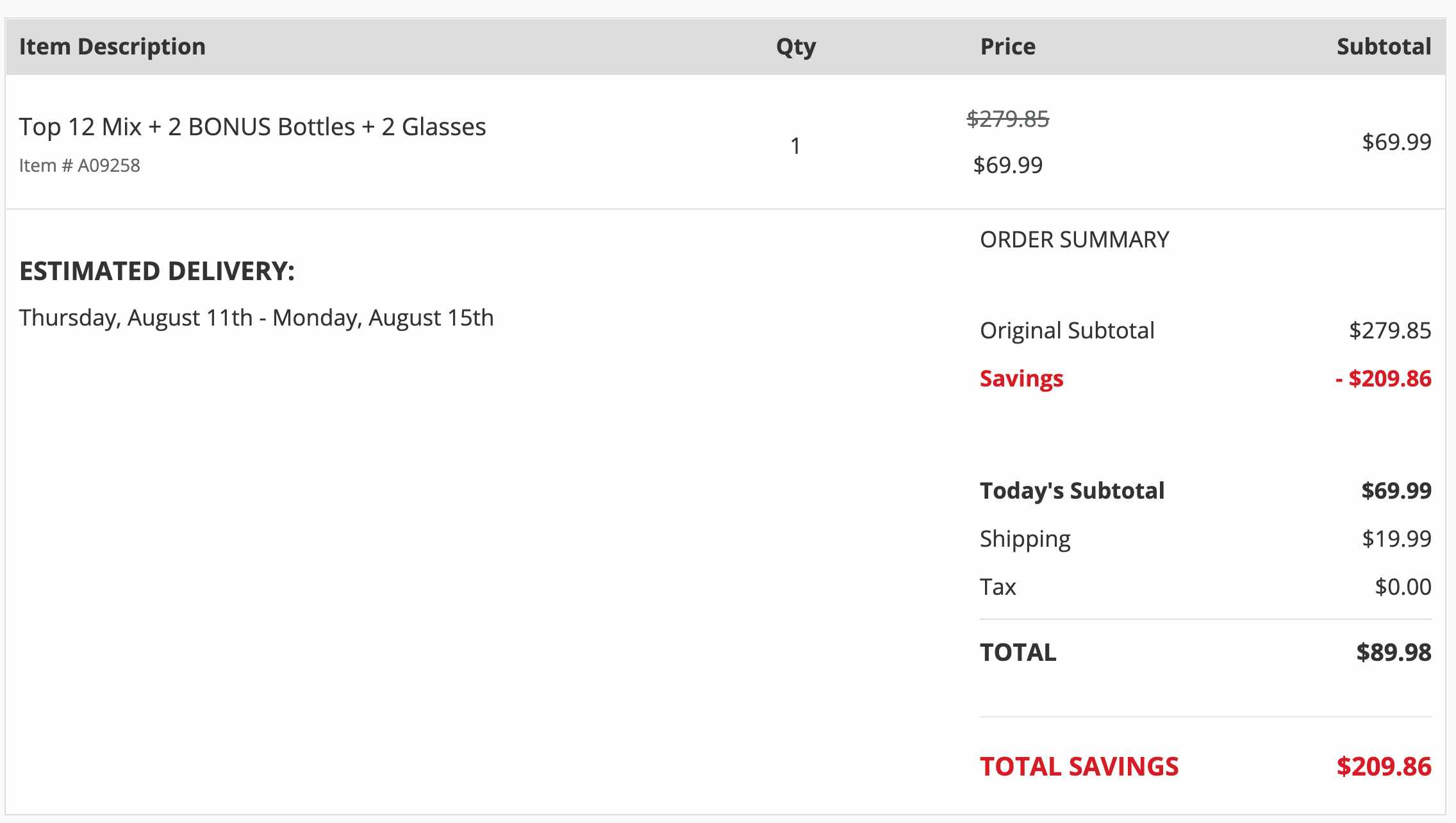Click the Shipping cost $19.99
This screenshot has width=1456, height=823.
click(1396, 539)
